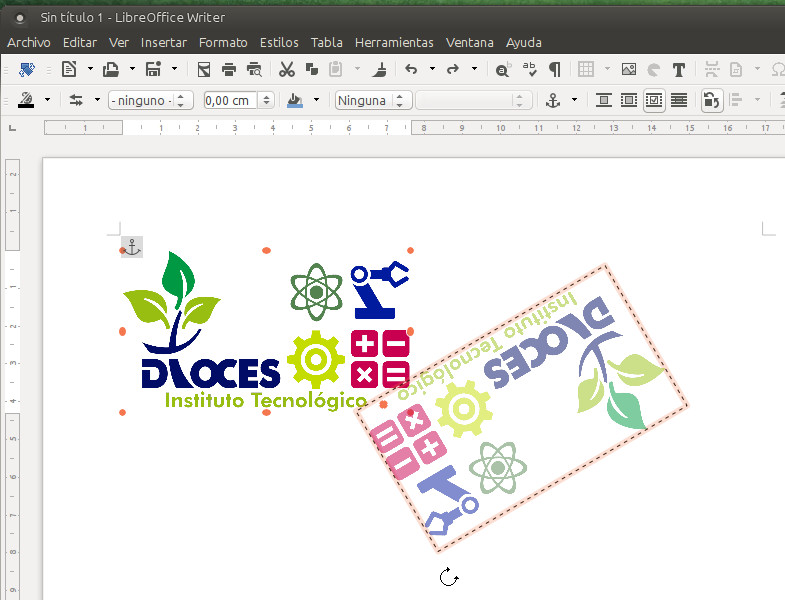Open the line style '- ninguno -' combo box
The width and height of the screenshot is (785, 600).
(x=151, y=100)
